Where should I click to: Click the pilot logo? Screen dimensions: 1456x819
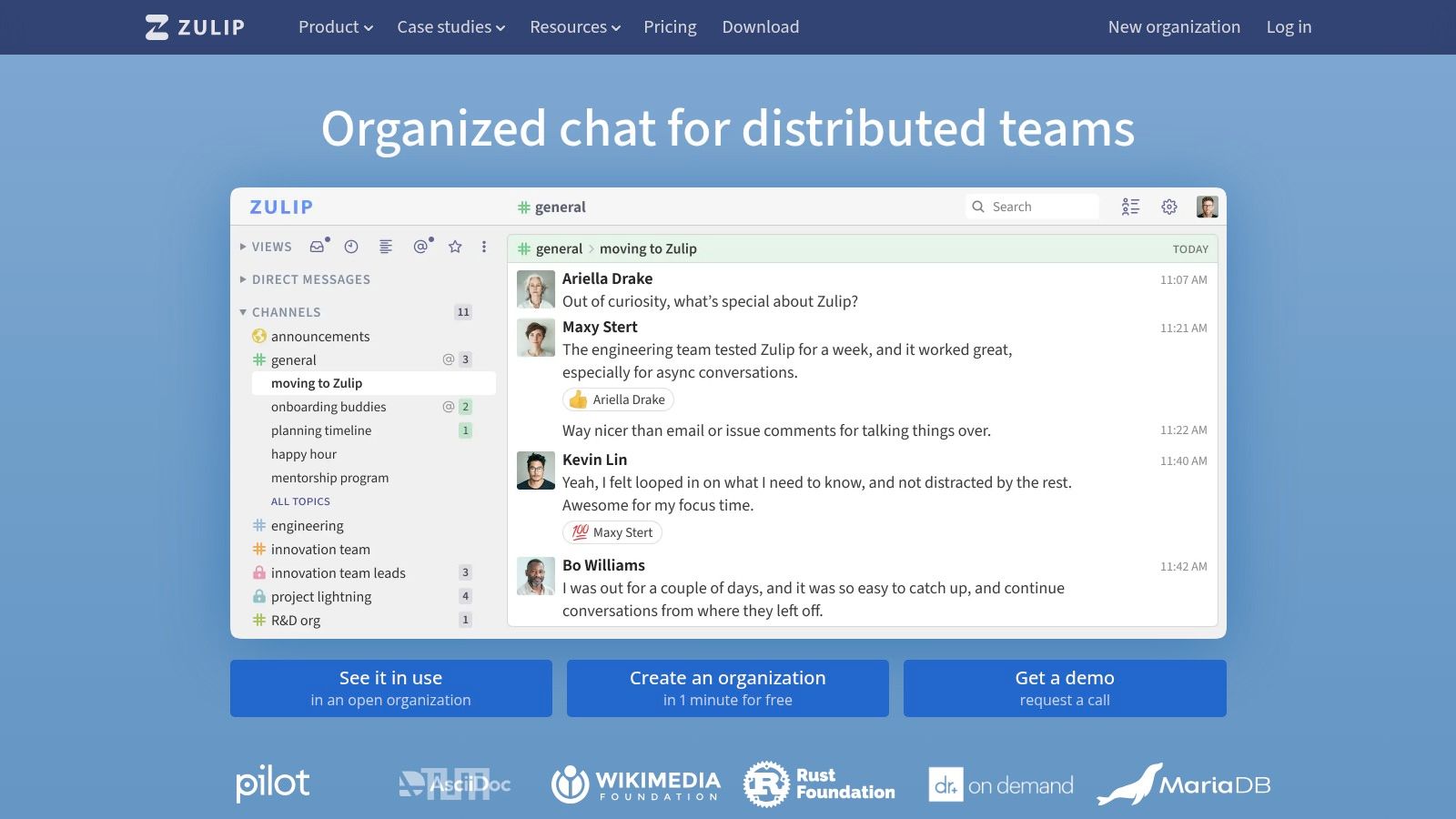pos(273,784)
